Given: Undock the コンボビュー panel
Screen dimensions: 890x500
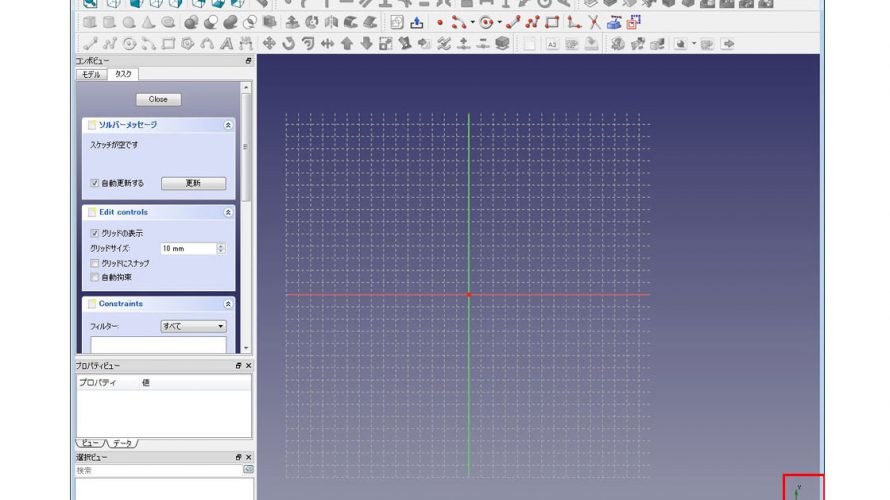Looking at the screenshot, I should (x=248, y=61).
